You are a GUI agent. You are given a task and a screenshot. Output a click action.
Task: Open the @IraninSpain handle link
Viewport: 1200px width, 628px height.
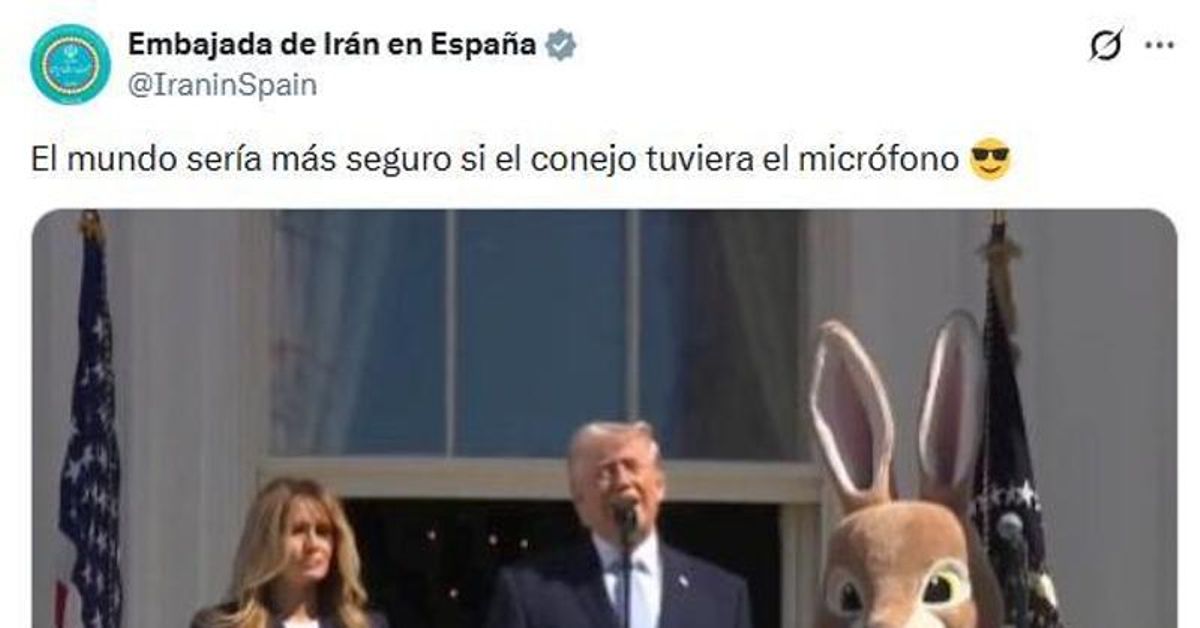222,85
